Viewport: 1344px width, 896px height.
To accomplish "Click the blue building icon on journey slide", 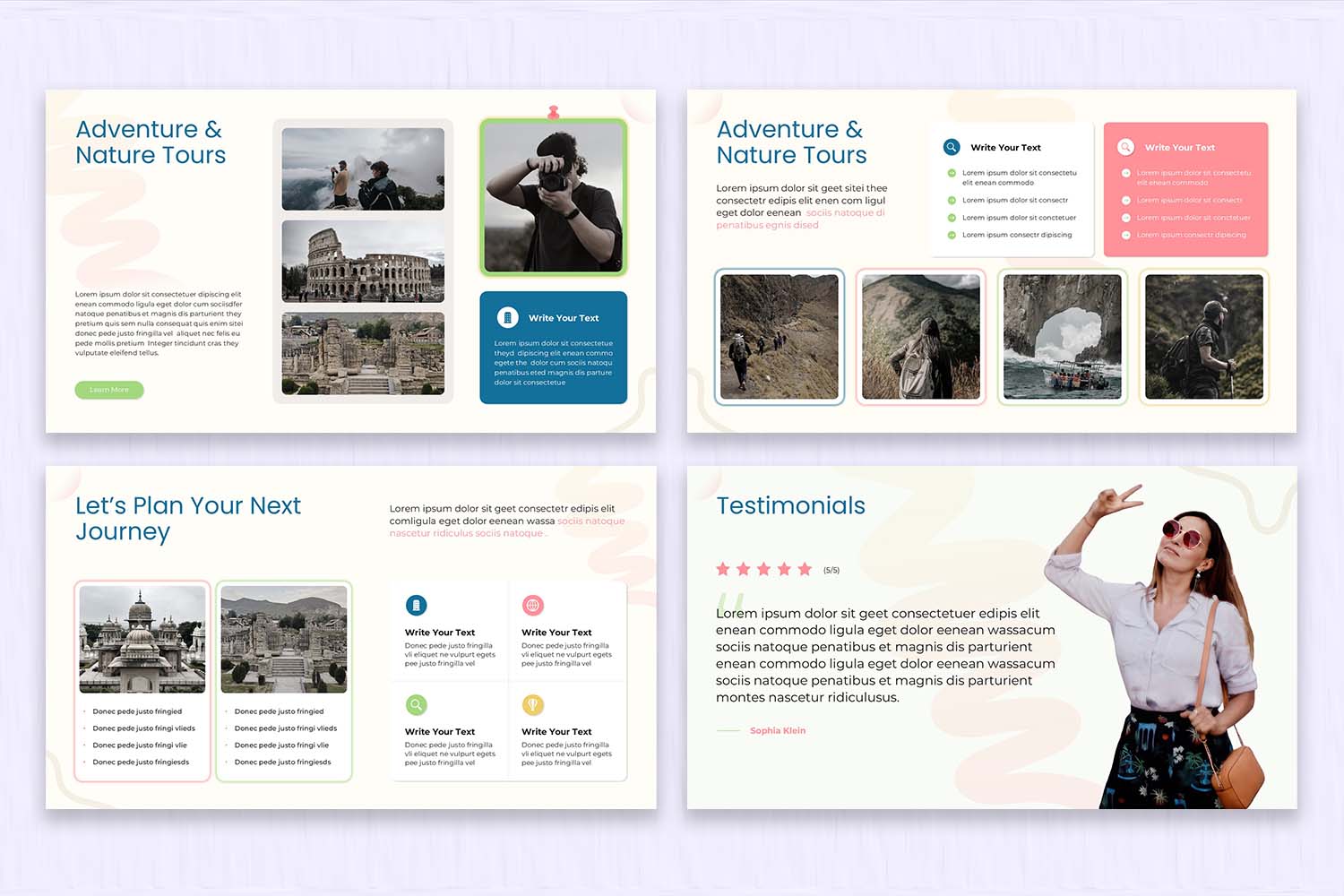I will tap(417, 605).
